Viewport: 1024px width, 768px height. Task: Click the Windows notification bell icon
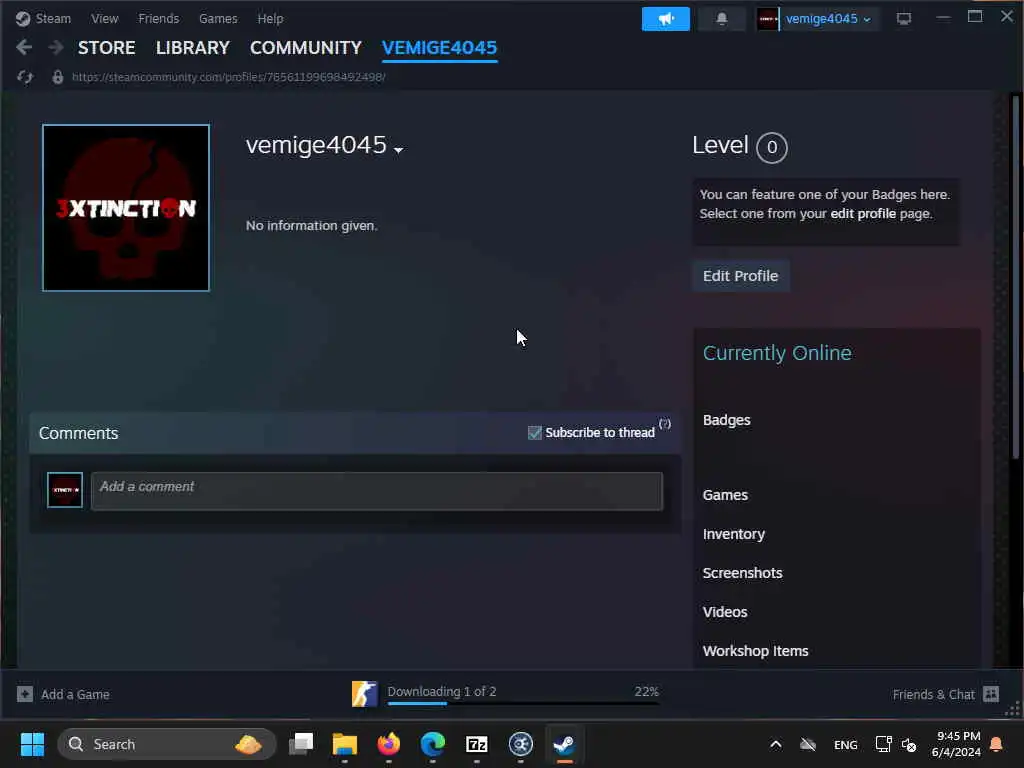[x=997, y=744]
